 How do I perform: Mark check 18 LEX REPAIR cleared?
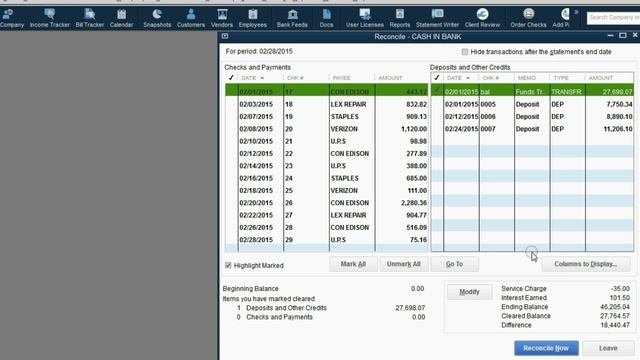pos(326,104)
